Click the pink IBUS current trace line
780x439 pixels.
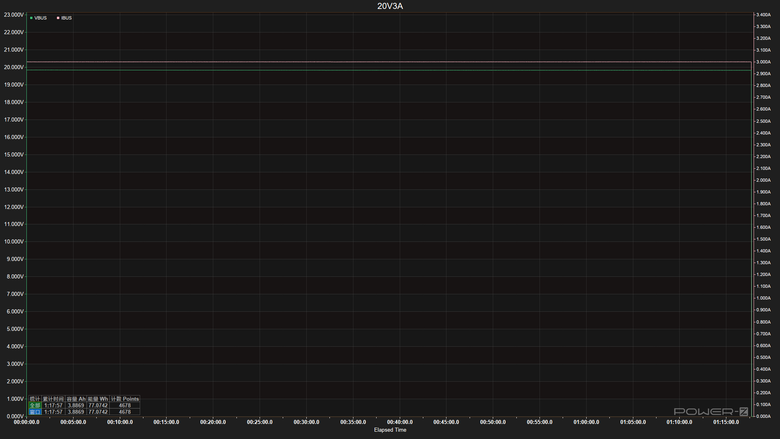tap(388, 62)
